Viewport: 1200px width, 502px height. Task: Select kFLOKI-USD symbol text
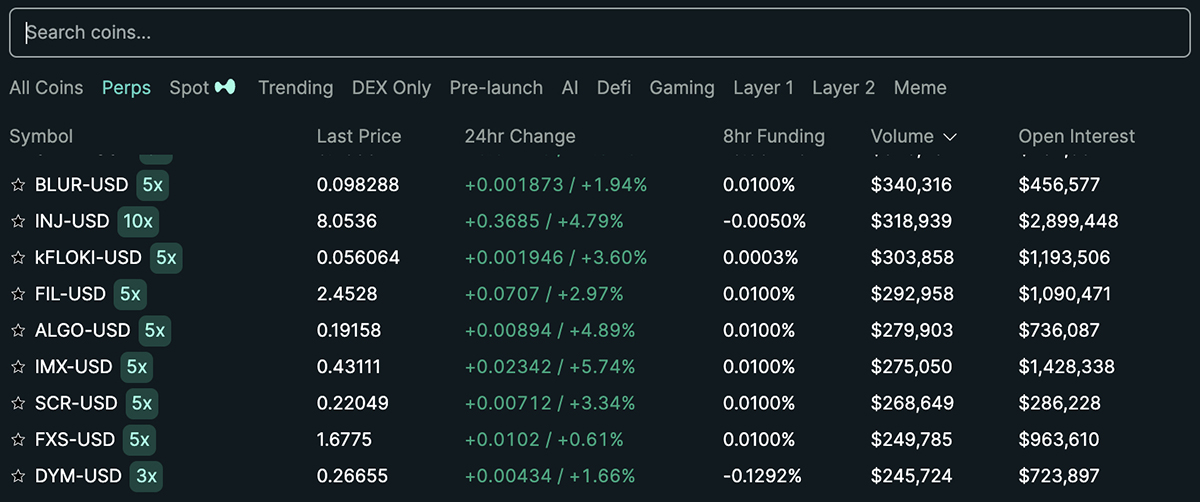[88, 258]
